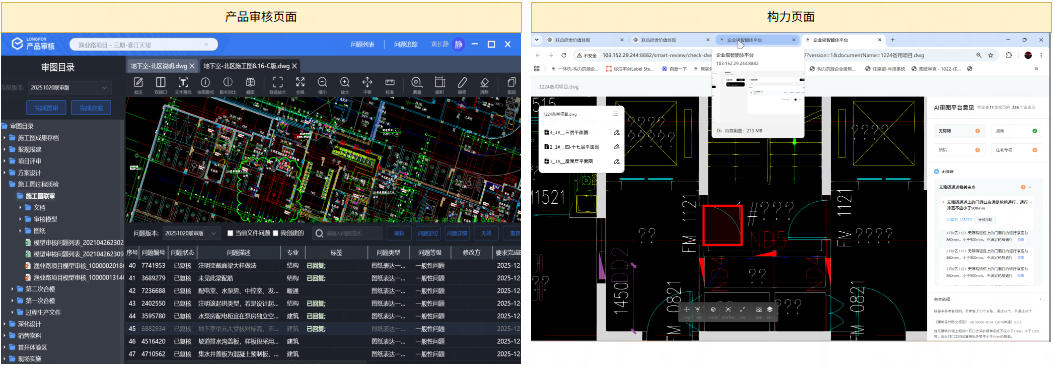The height and width of the screenshot is (365, 1054).
Task: Click the 完成交底 button
Action: (91, 108)
